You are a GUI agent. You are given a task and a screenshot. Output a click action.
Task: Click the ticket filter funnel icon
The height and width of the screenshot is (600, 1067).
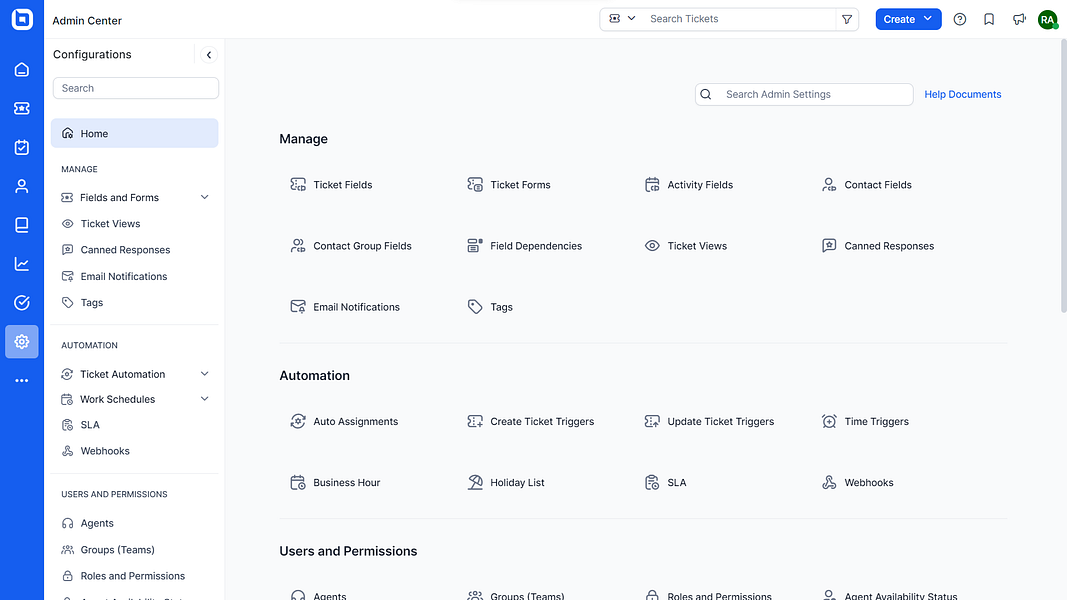[x=847, y=19]
